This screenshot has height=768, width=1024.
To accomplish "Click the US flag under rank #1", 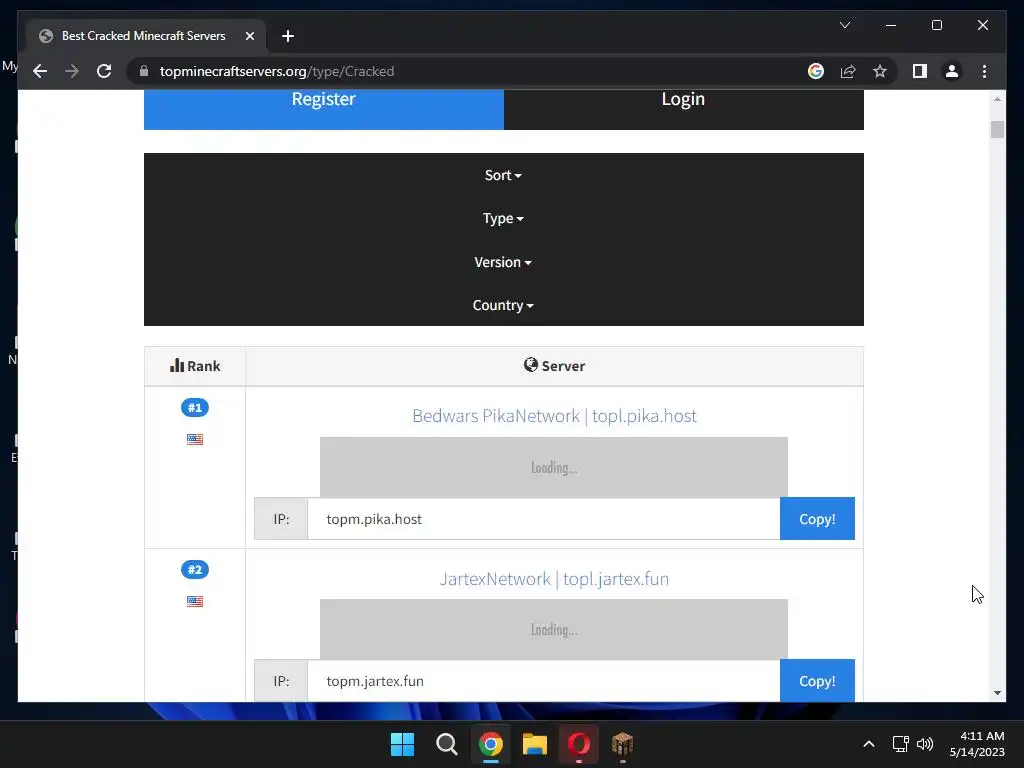I will (195, 440).
